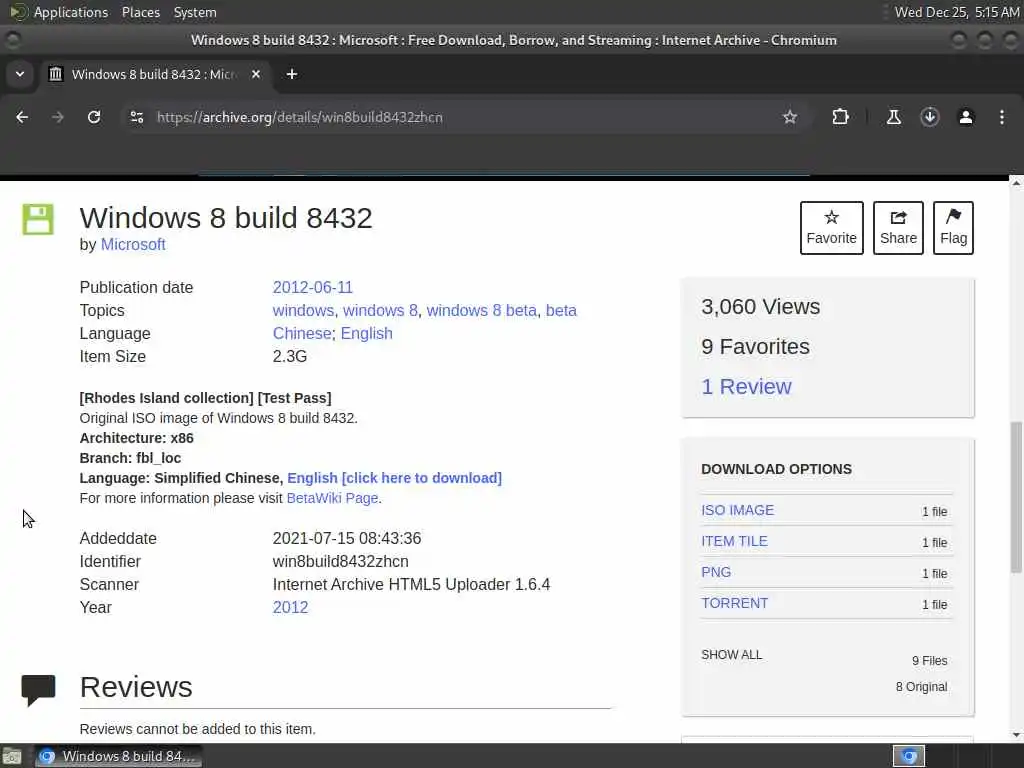Image resolution: width=1024 pixels, height=768 pixels.
Task: Flag this item
Action: (953, 227)
